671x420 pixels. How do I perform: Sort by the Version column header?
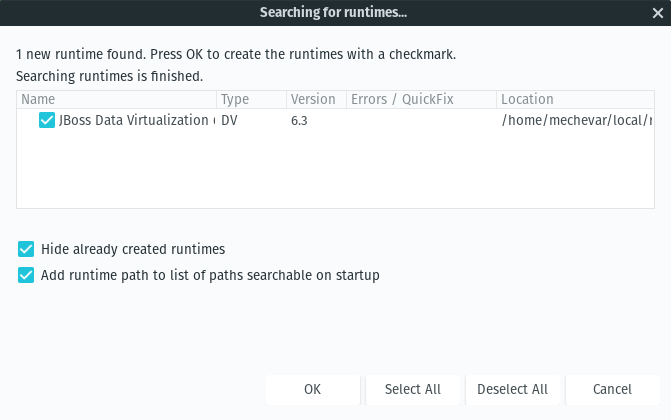pos(316,99)
